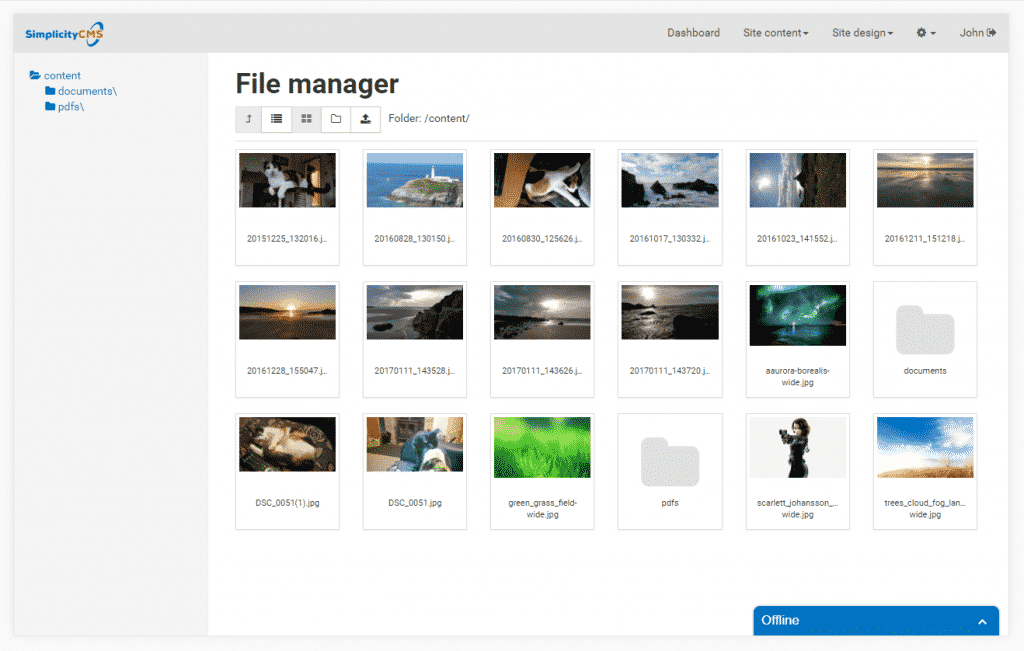The image size is (1024, 651).
Task: Switch to grid view in file manager
Action: coord(306,119)
